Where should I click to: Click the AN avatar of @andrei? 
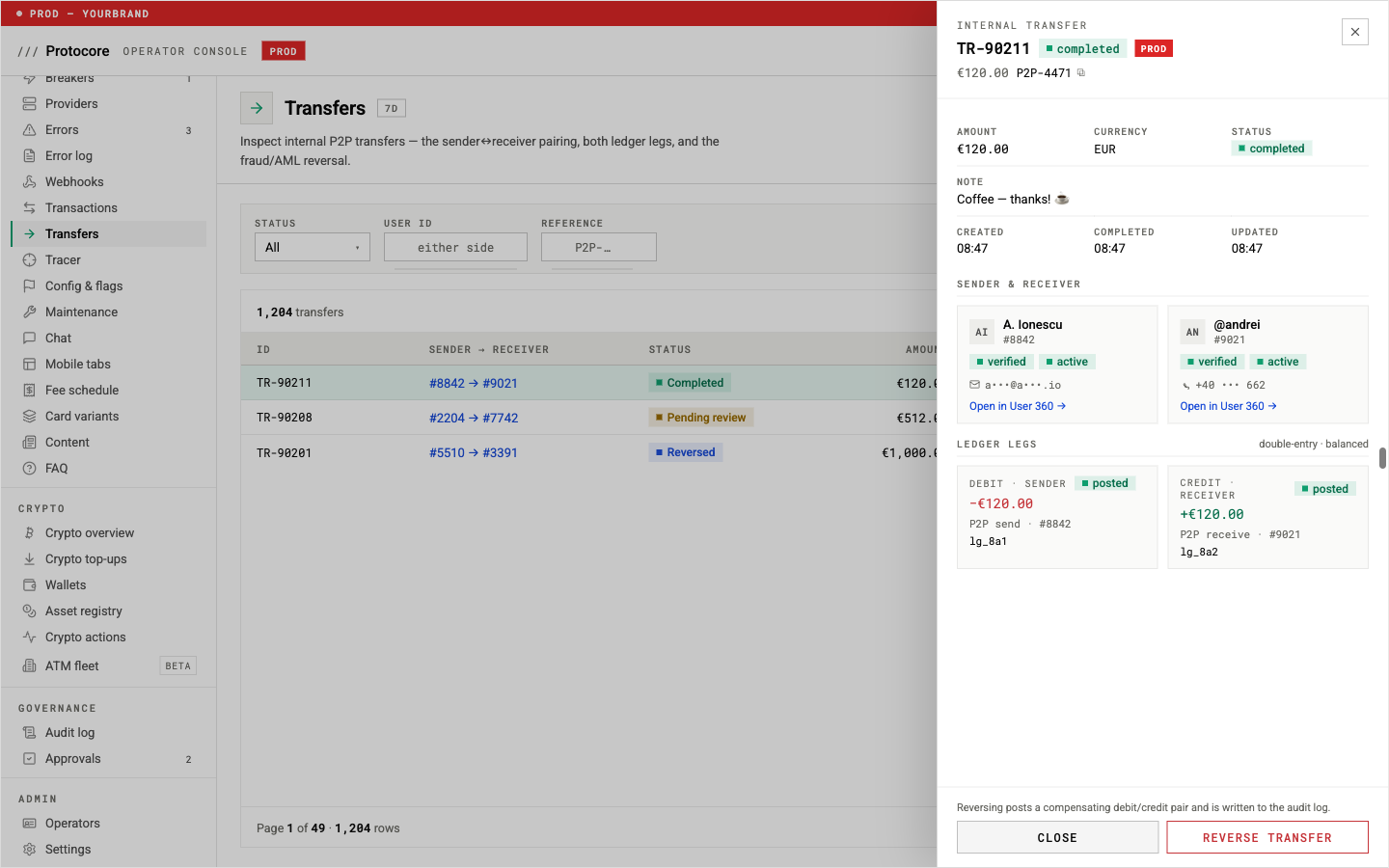click(1193, 333)
